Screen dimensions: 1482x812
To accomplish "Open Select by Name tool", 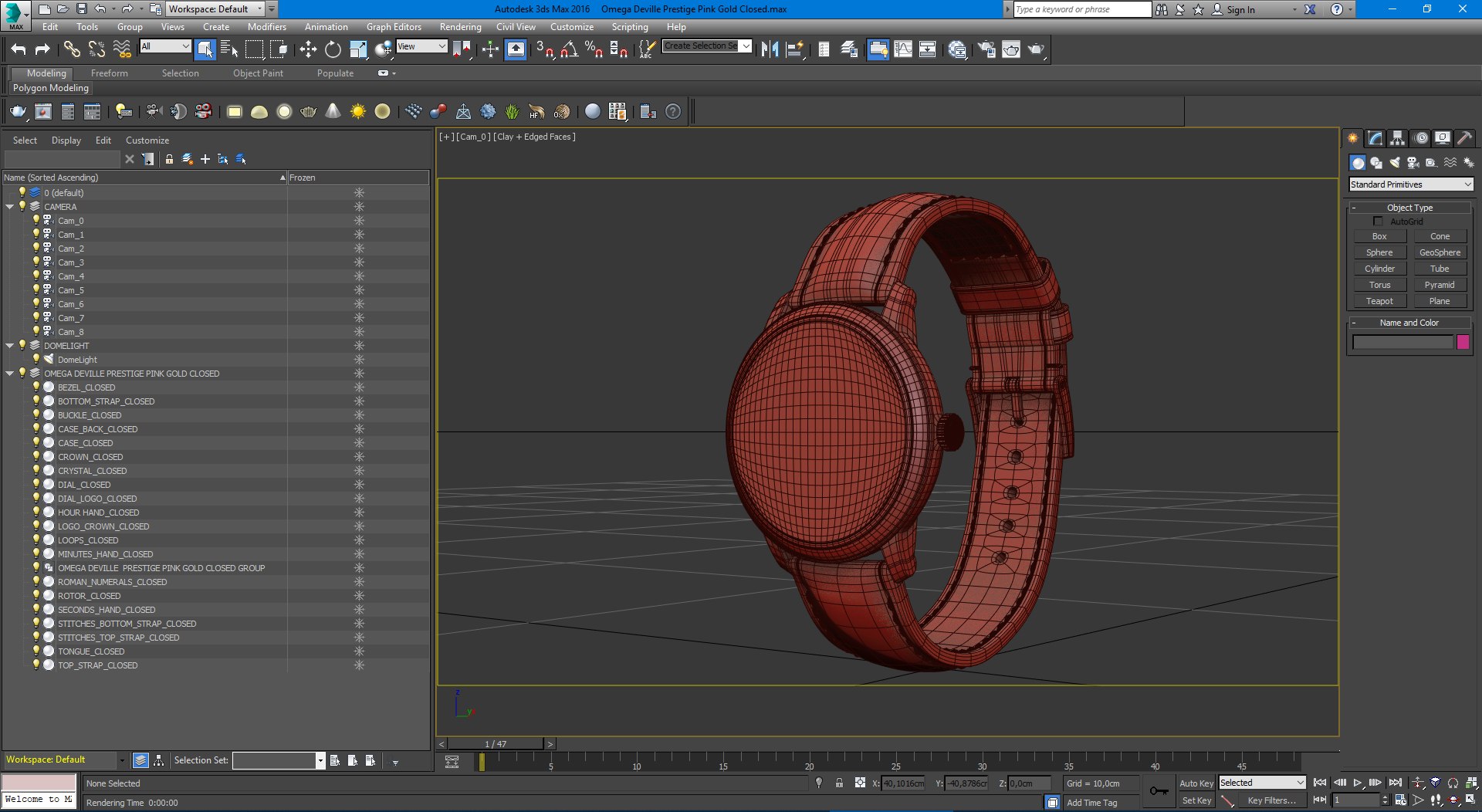I will click(229, 49).
